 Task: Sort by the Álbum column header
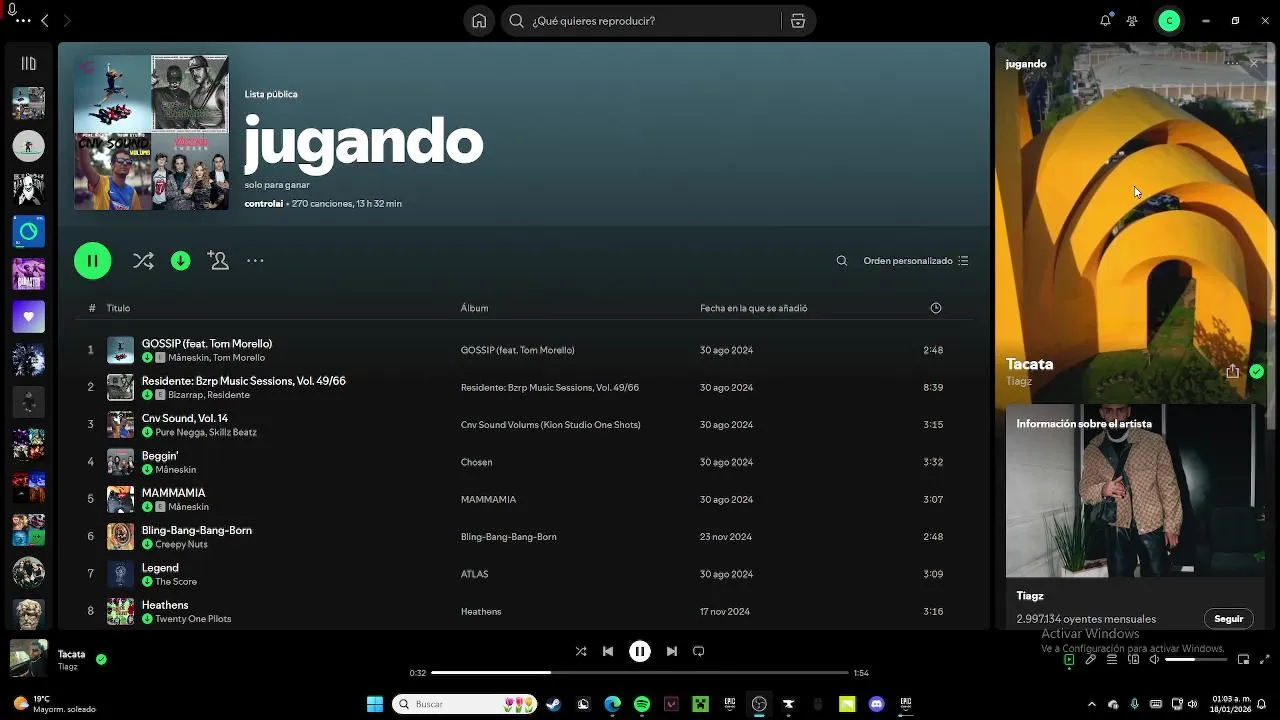474,308
